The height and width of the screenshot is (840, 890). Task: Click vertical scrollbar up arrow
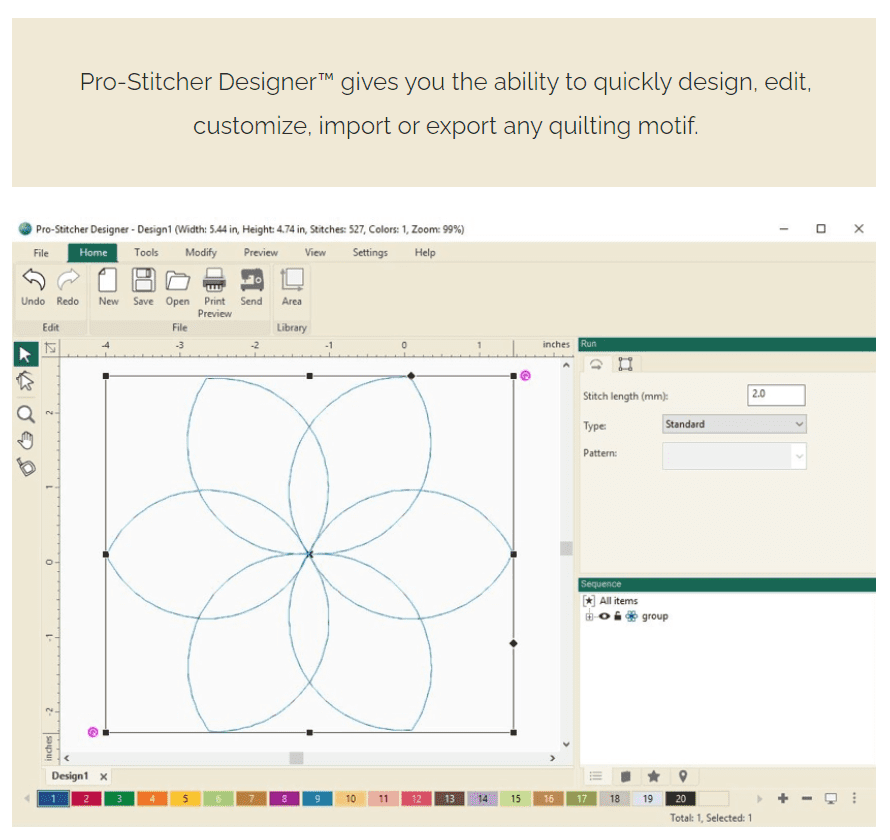pyautogui.click(x=566, y=366)
